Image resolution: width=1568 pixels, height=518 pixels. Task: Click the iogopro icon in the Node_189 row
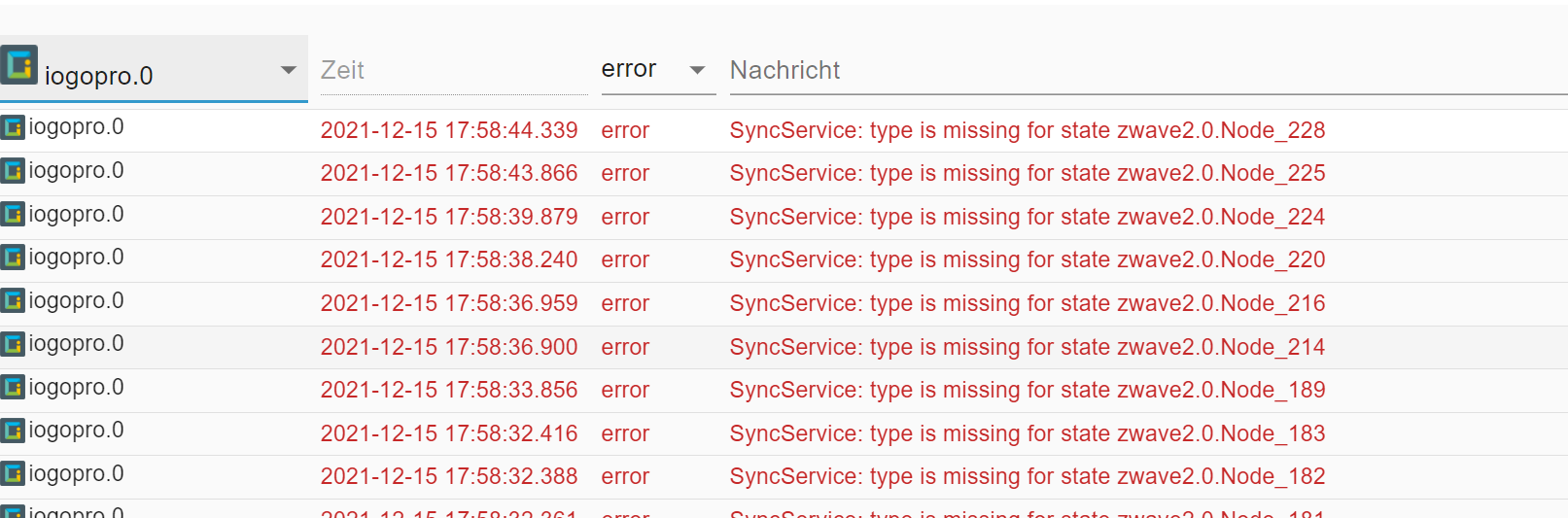(x=13, y=387)
